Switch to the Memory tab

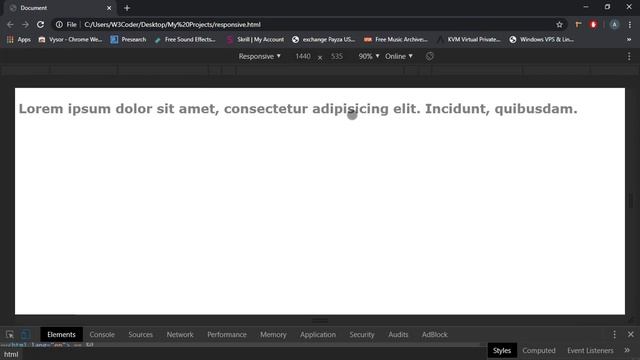[x=273, y=334]
